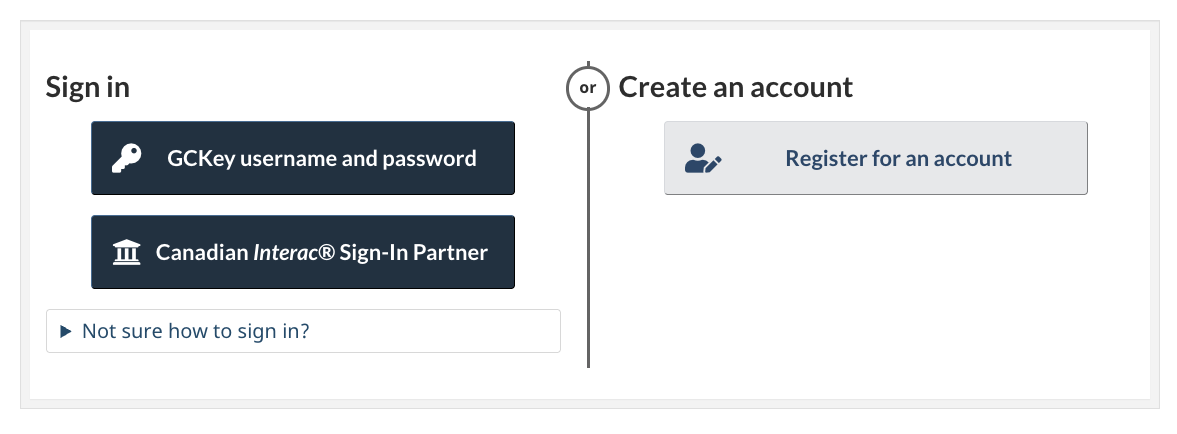Click the "username and password" text
Screen dimensions: 1177x434
(356, 158)
